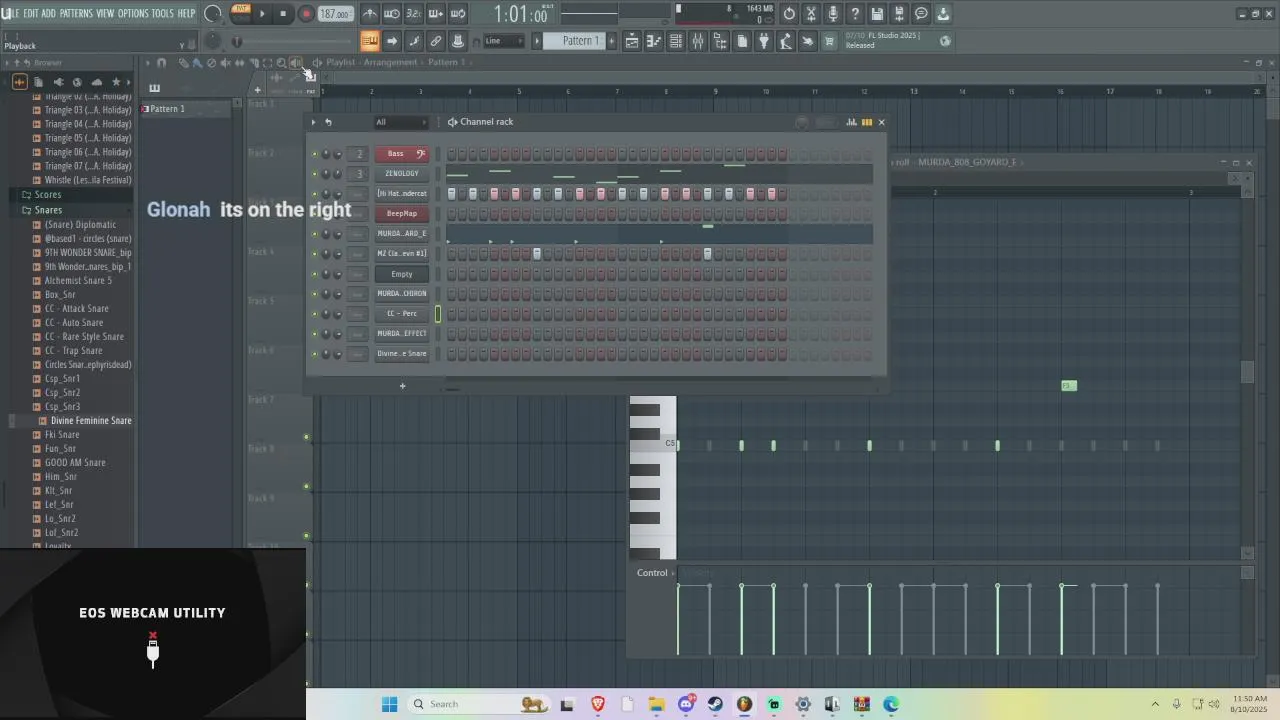Toggle the recording countdown icon

(414, 14)
